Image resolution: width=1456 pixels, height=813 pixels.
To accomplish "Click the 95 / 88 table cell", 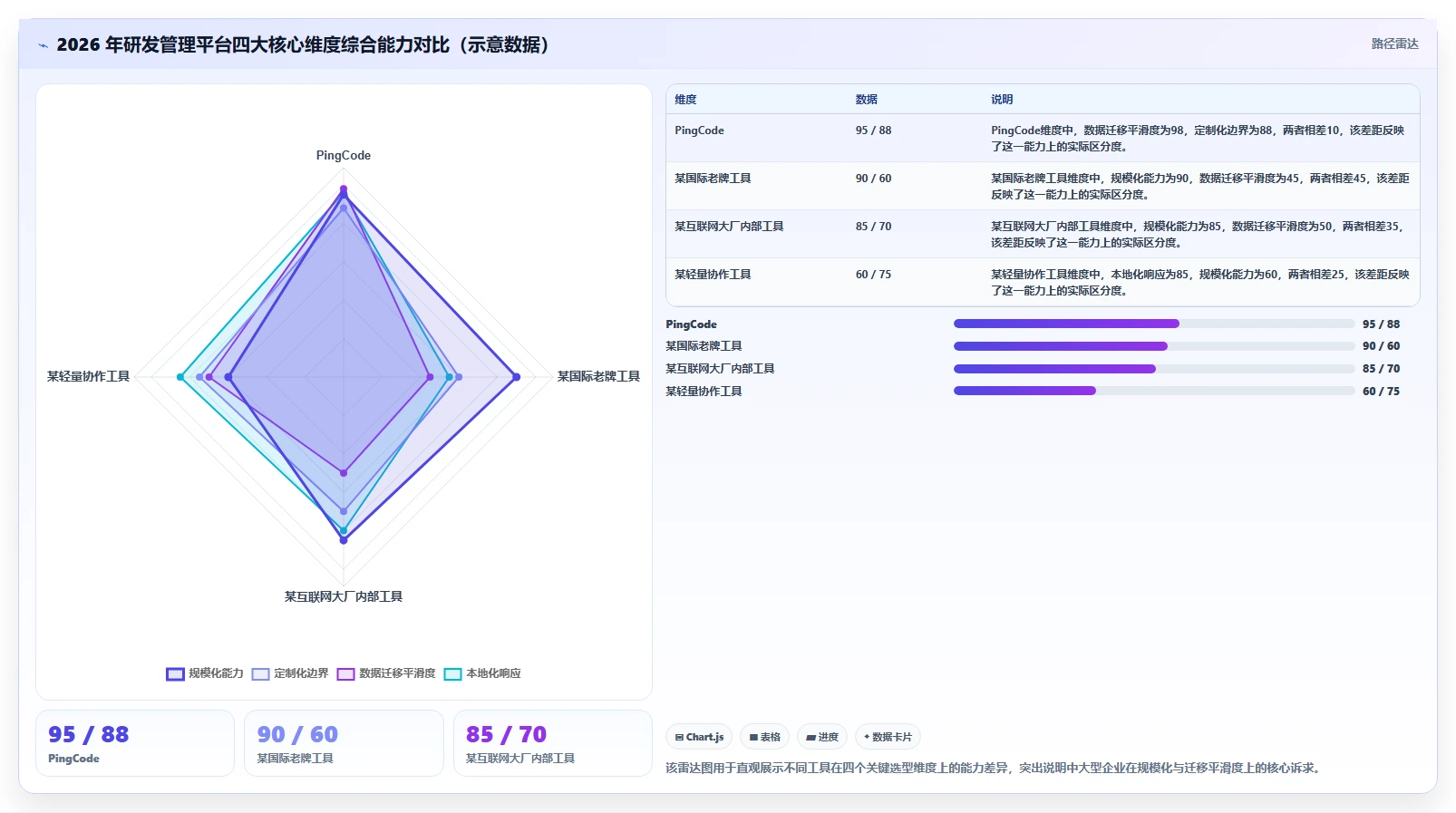I will click(x=873, y=131).
